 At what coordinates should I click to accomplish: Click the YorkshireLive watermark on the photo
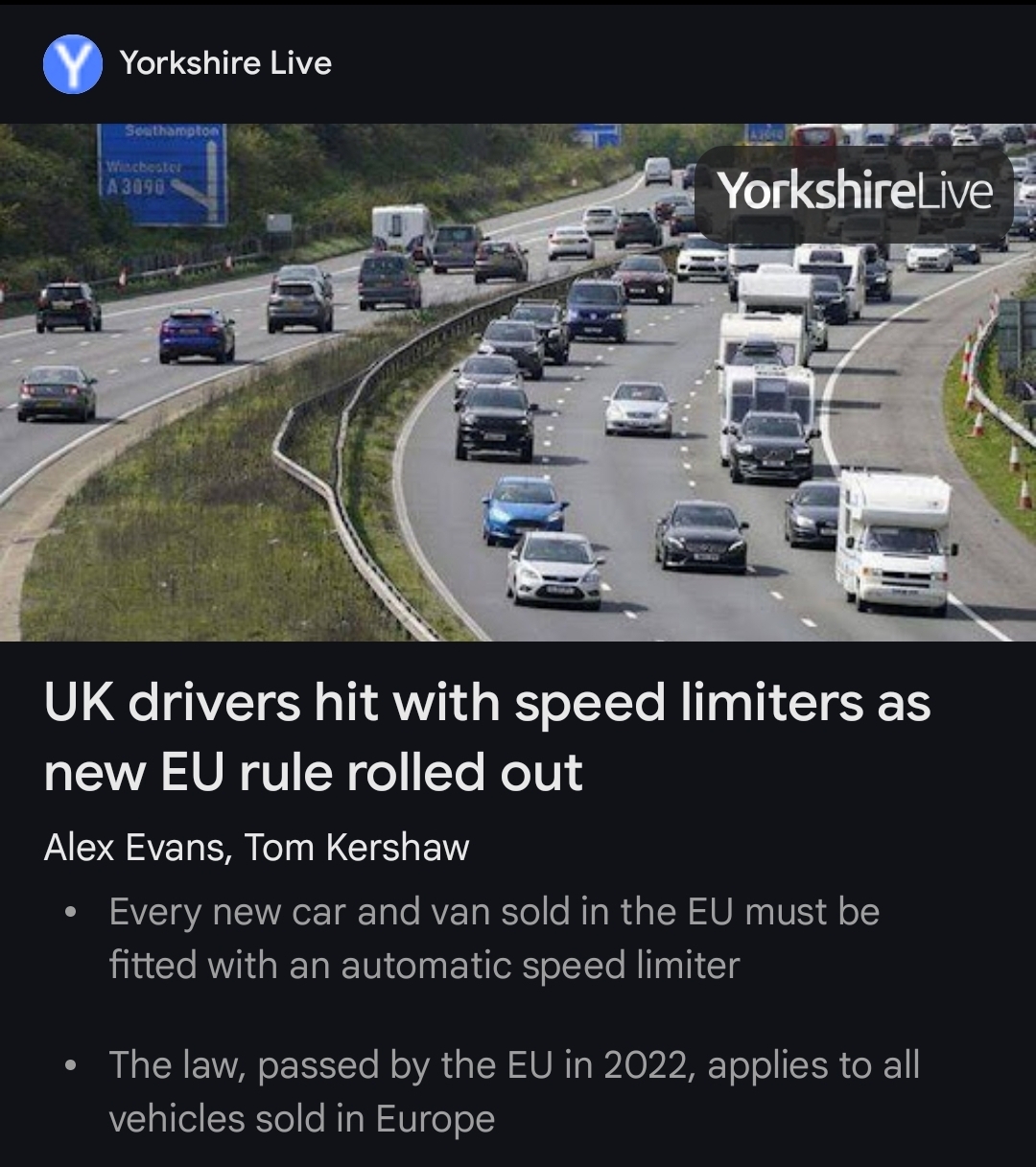coord(855,191)
